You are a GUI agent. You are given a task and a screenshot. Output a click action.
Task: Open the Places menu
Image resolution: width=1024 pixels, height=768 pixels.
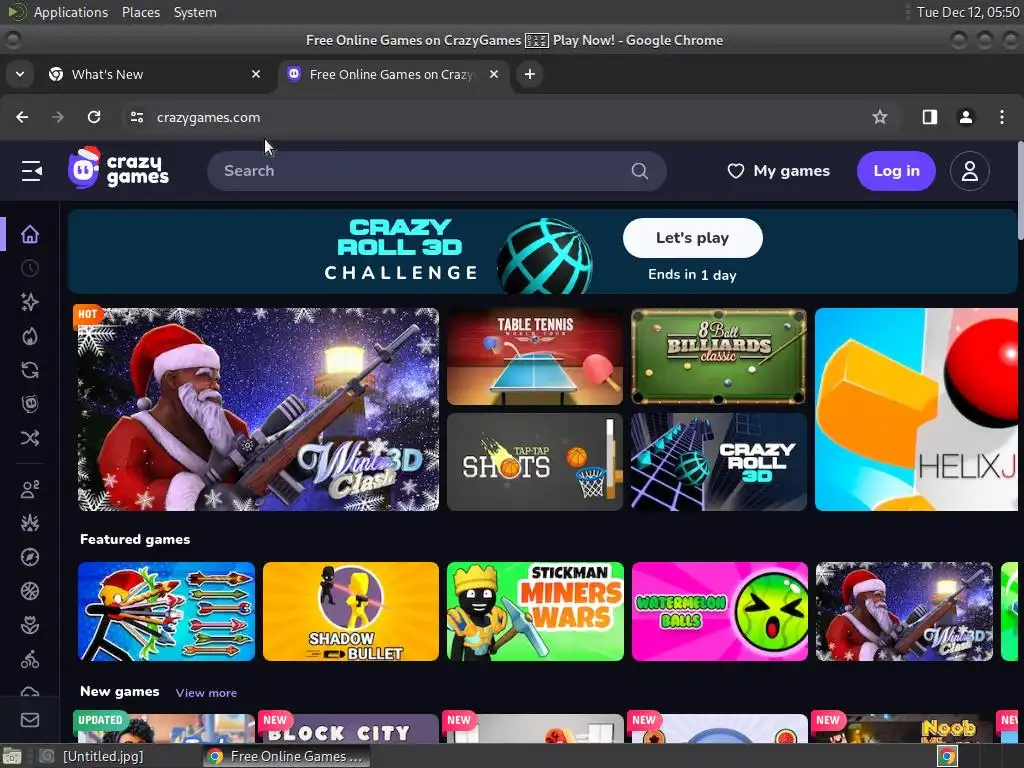pyautogui.click(x=141, y=12)
